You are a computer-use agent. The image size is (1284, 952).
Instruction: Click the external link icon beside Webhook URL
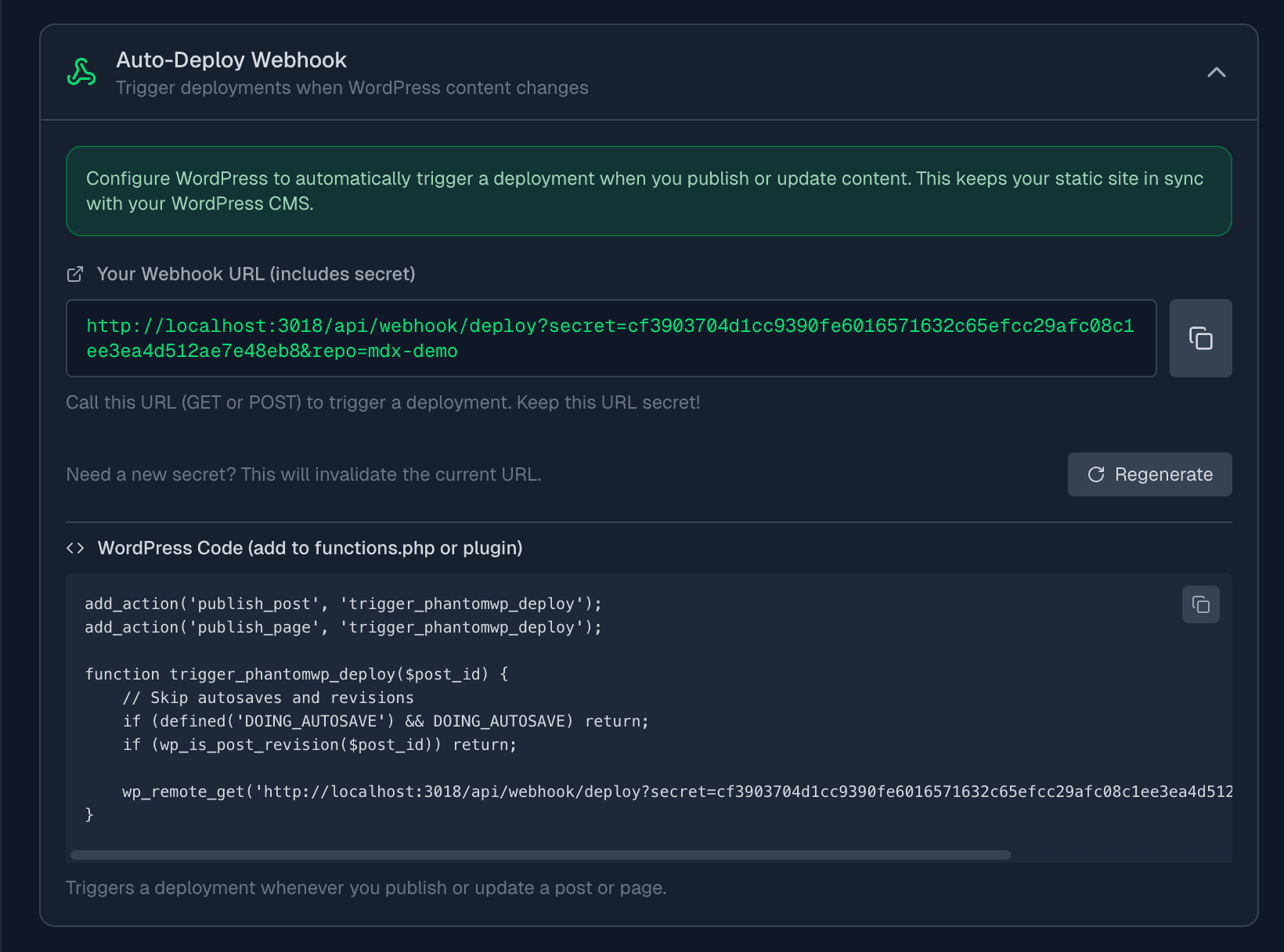pos(75,274)
